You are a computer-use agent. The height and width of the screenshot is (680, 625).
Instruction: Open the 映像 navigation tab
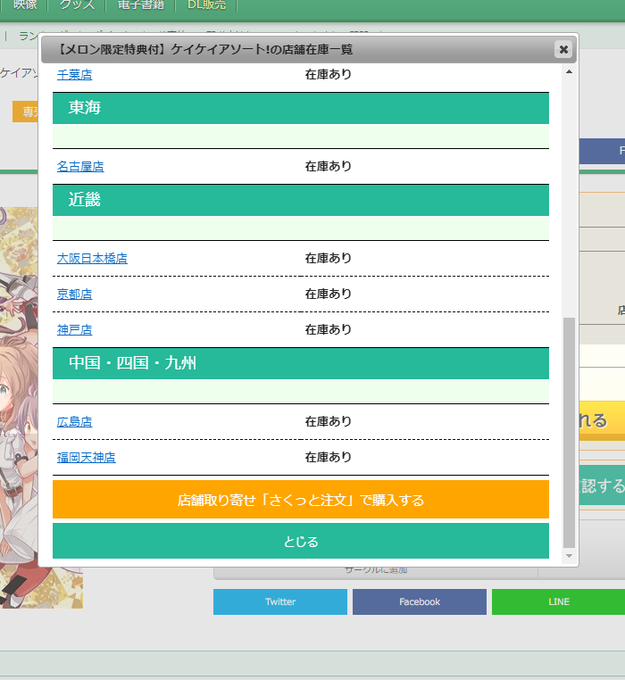coord(24,5)
